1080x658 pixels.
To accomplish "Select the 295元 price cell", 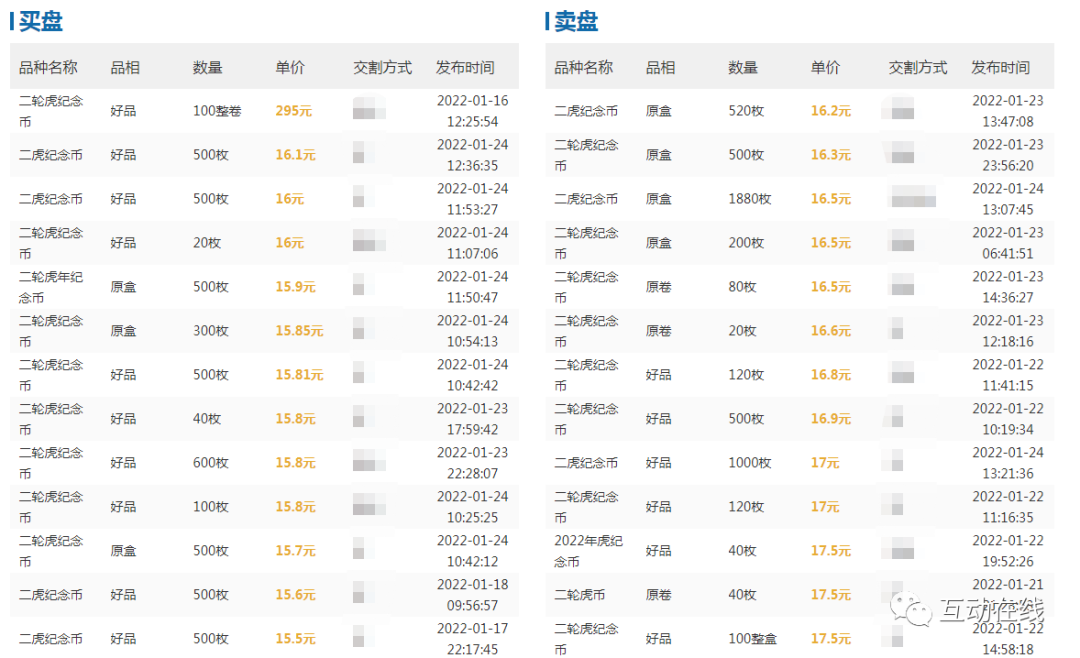I will pos(293,111).
